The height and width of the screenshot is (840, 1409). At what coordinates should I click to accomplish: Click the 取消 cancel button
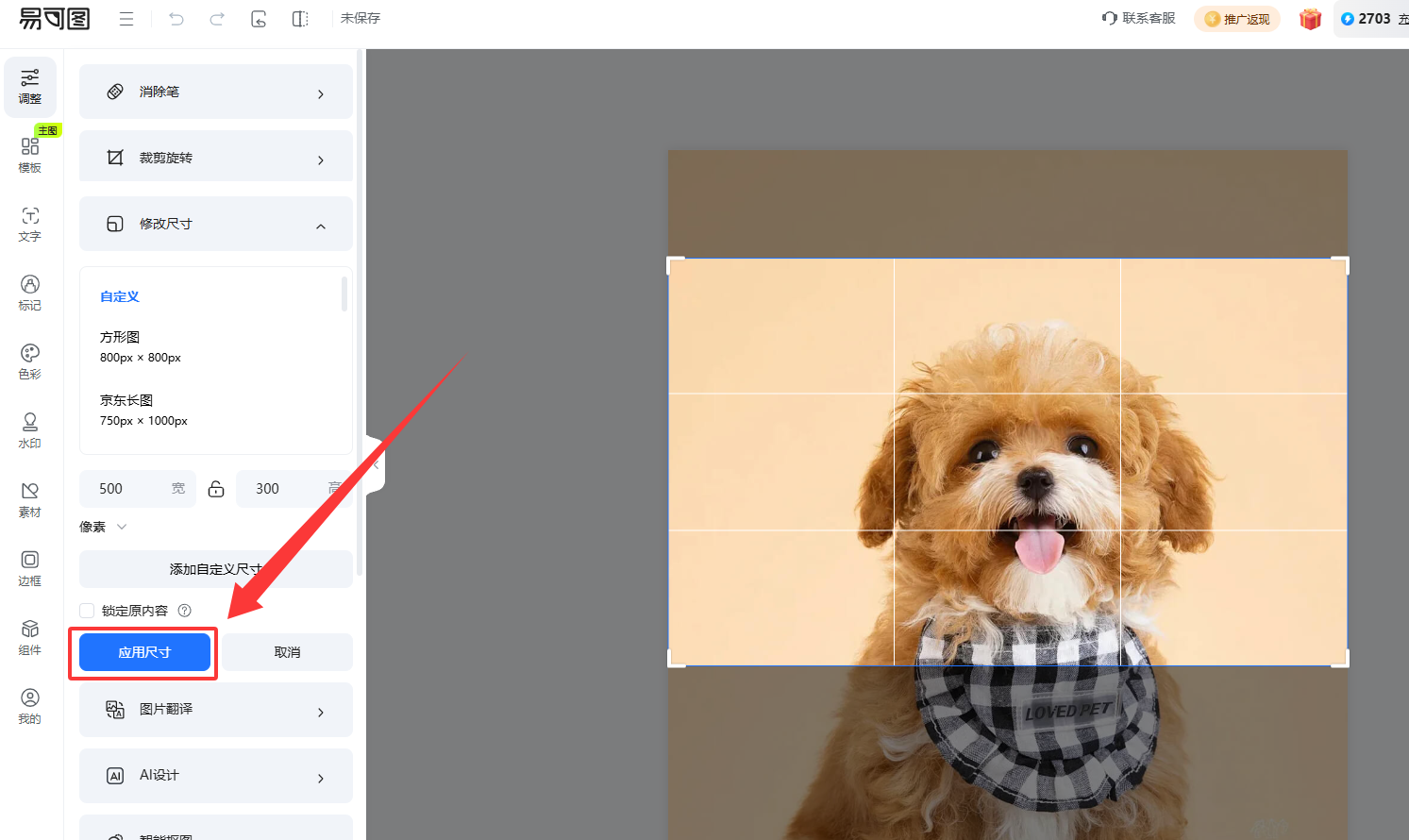pos(288,652)
